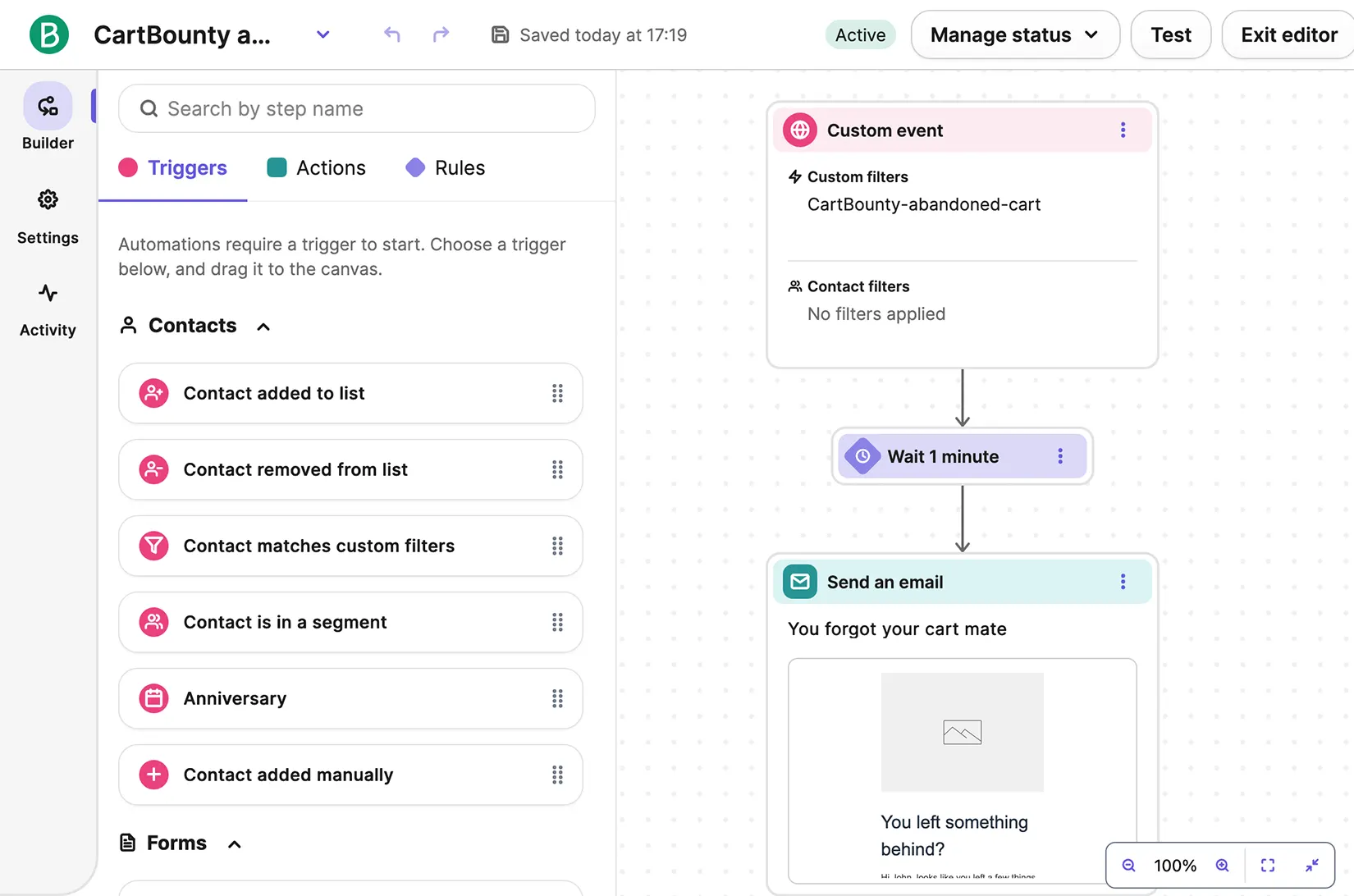Zoom in canvas with plus magnifier

[x=1222, y=865]
